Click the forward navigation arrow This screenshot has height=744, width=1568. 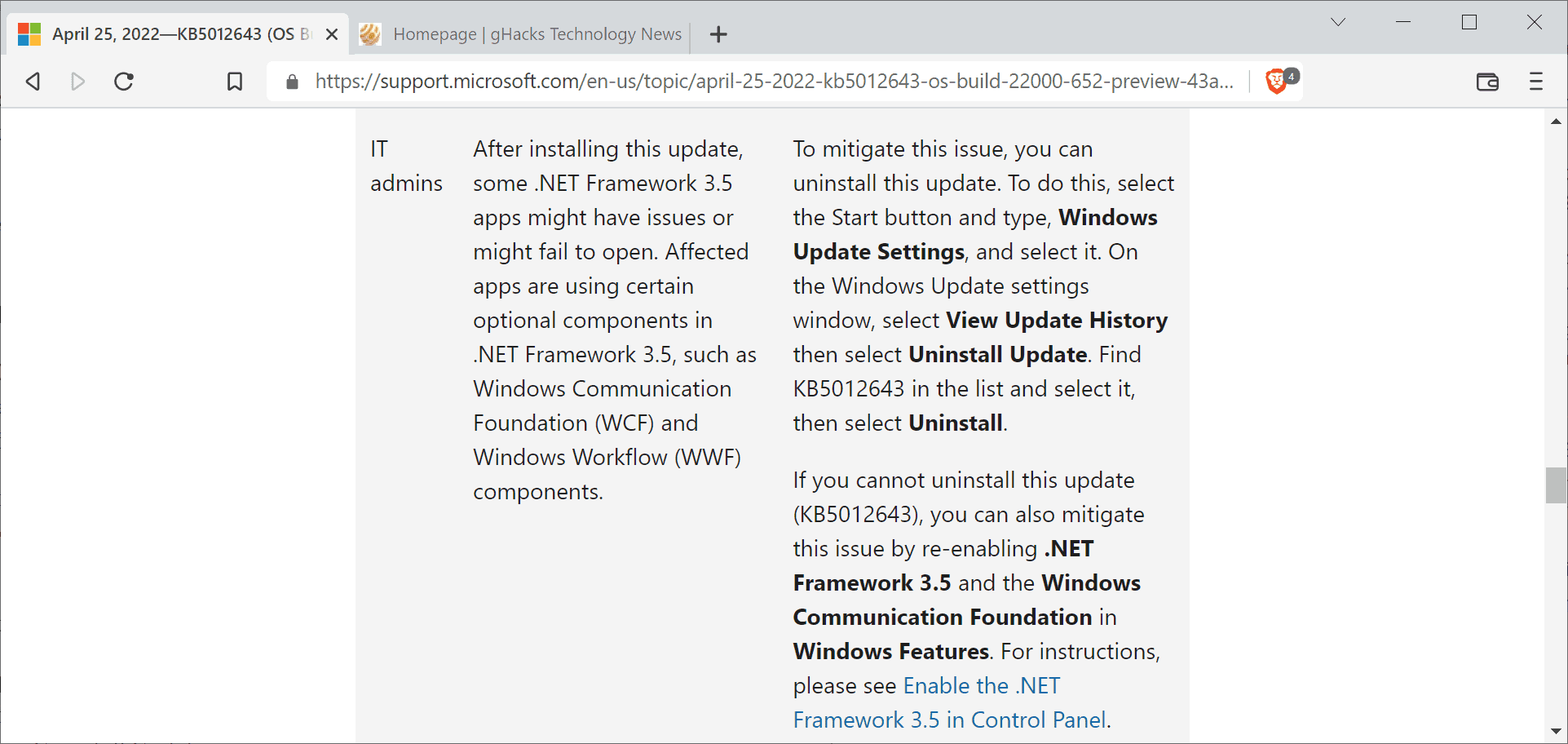click(x=77, y=81)
